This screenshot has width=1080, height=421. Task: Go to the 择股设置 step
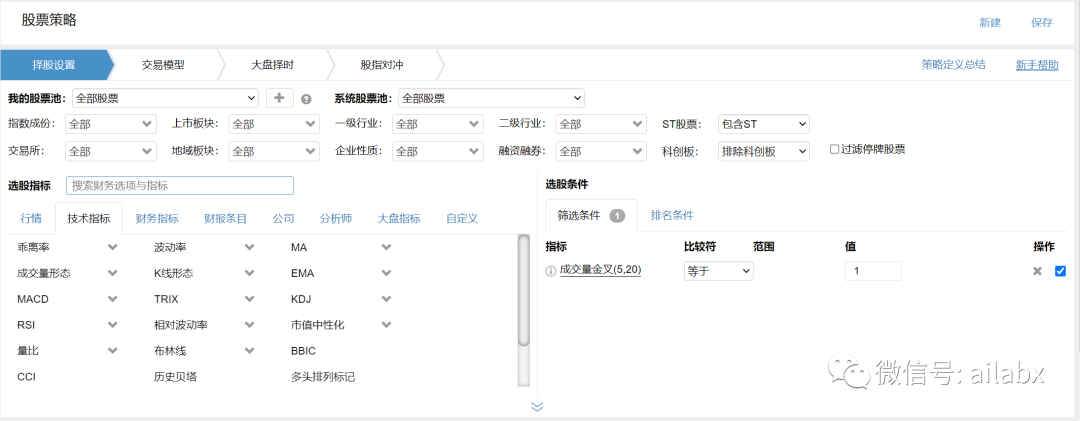click(54, 65)
